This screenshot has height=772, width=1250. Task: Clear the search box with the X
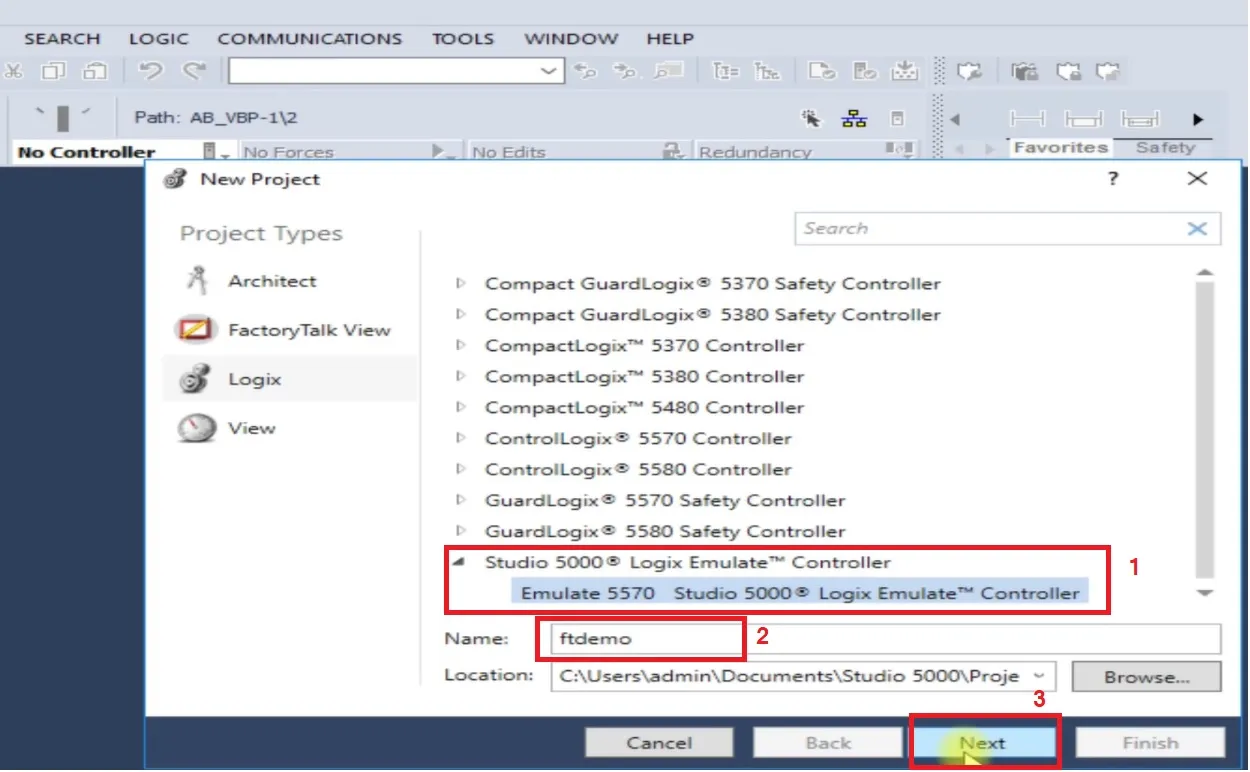1197,228
